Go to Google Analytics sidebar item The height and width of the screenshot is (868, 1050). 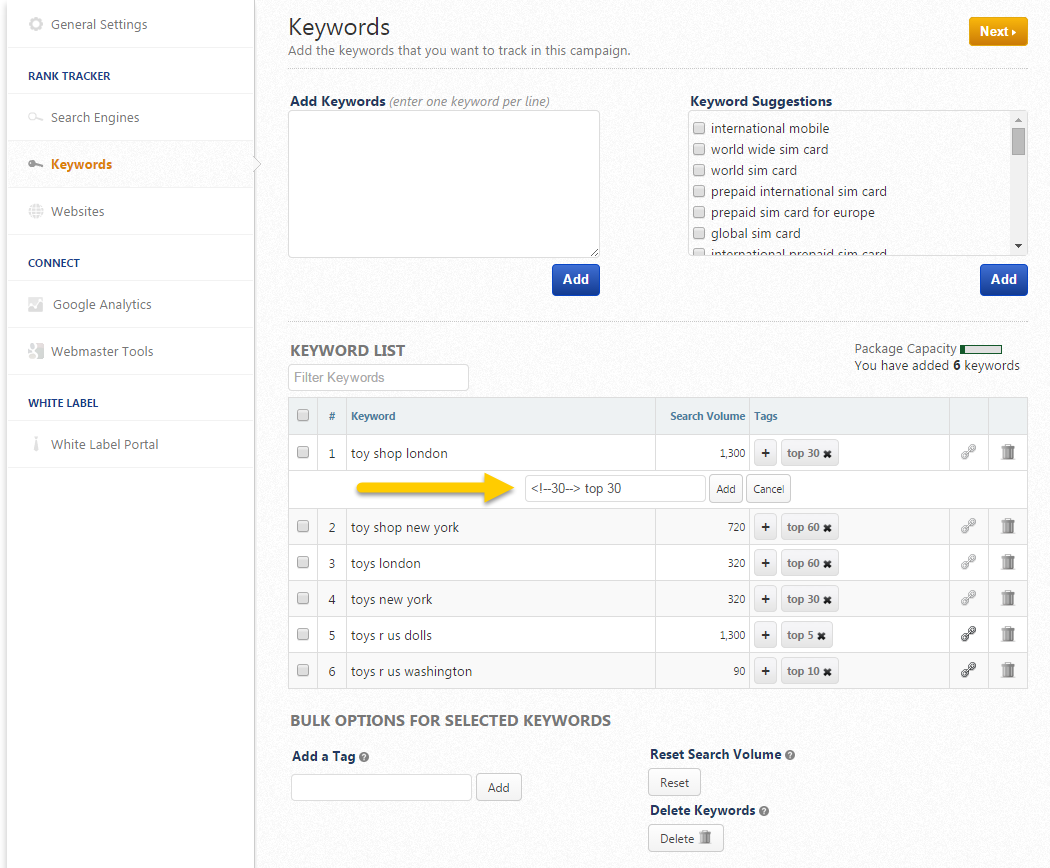click(x=102, y=304)
